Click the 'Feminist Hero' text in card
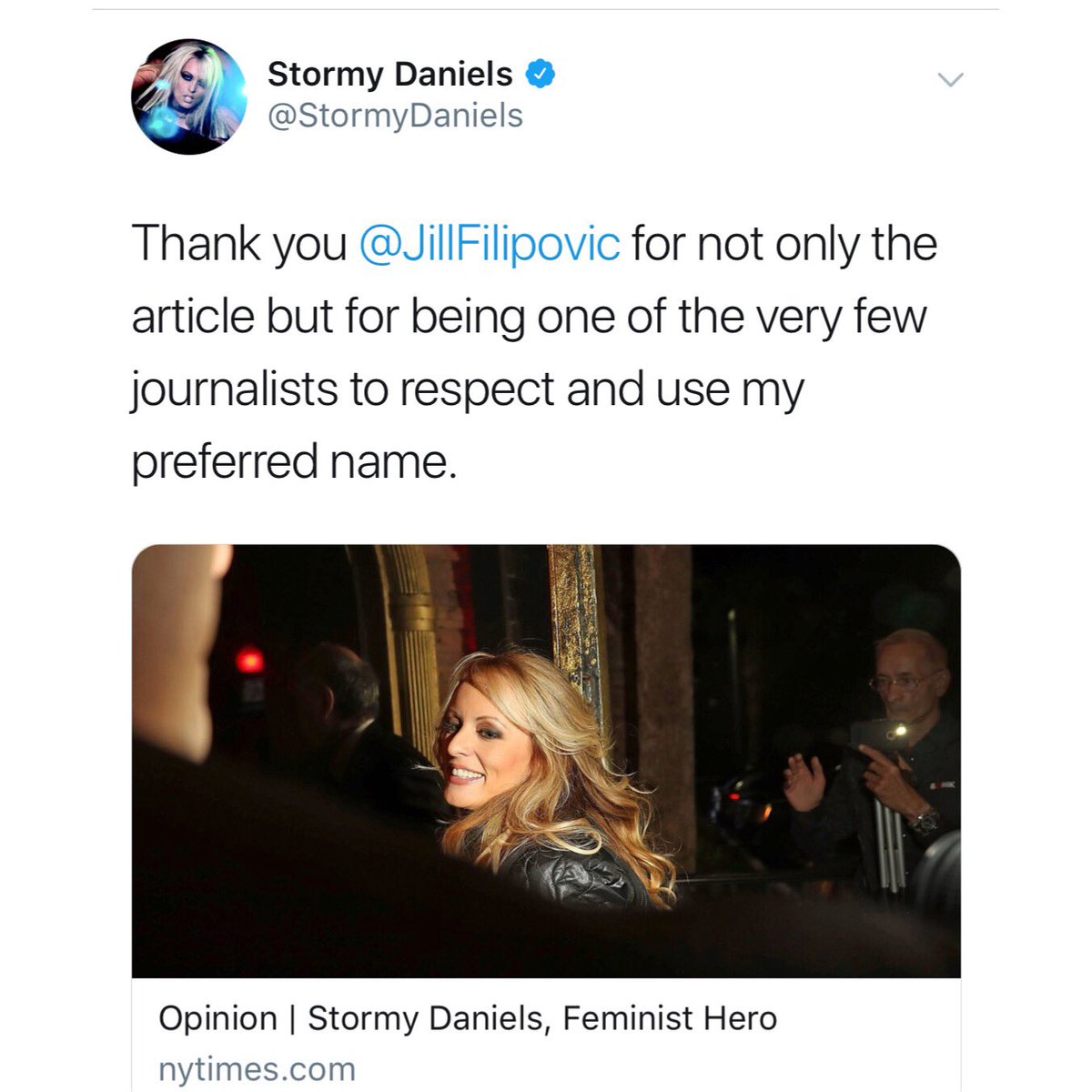 (x=670, y=1018)
